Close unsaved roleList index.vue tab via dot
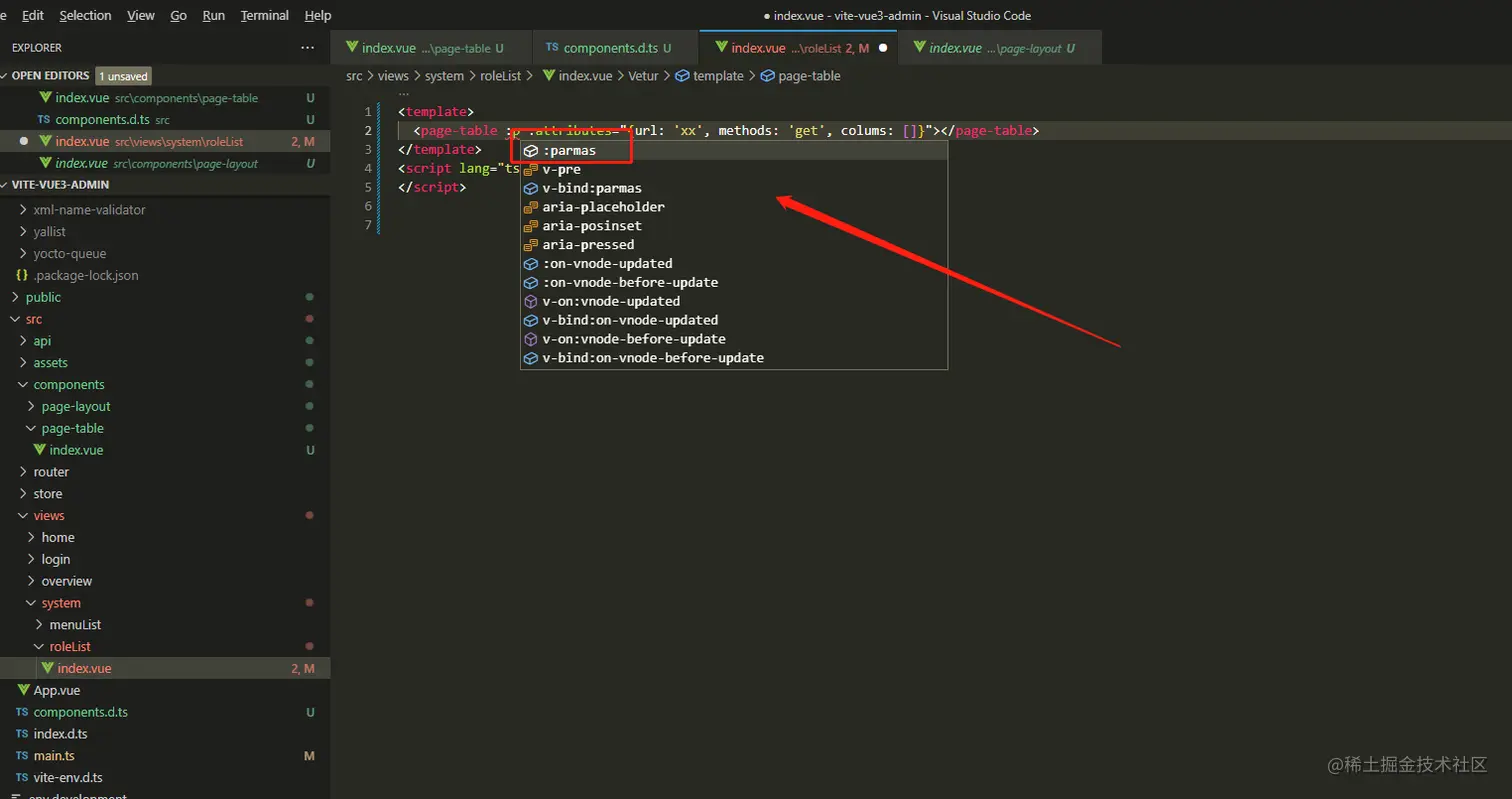Viewport: 1512px width, 799px height. [883, 48]
